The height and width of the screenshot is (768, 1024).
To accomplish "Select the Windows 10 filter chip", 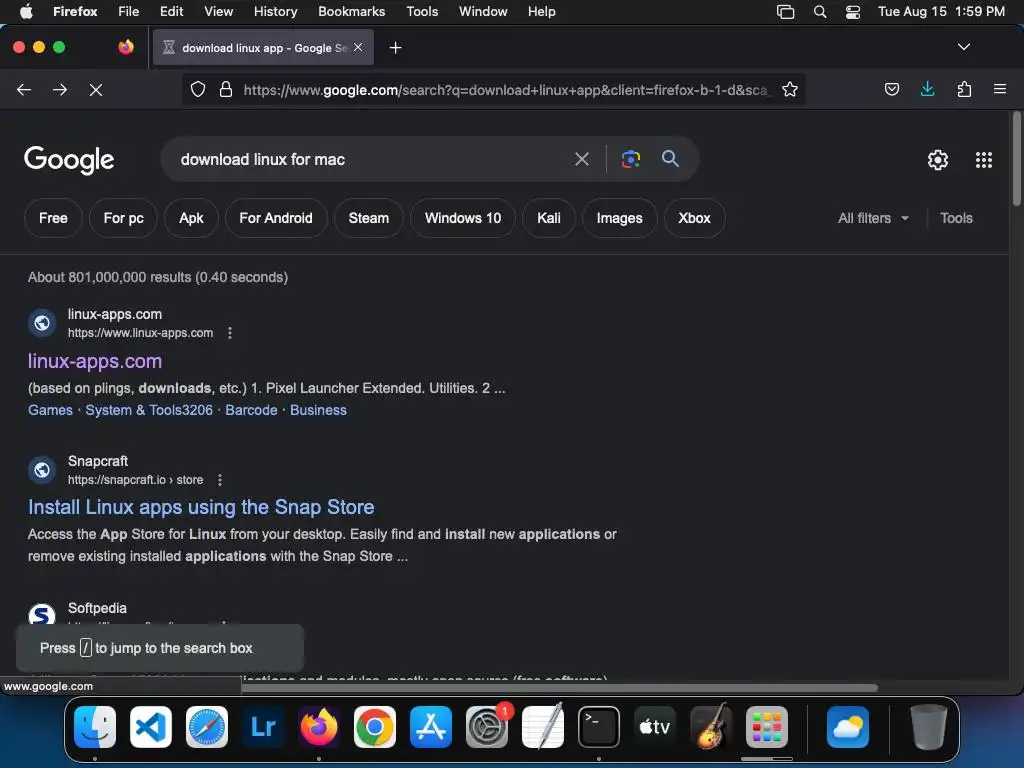I will pyautogui.click(x=463, y=218).
